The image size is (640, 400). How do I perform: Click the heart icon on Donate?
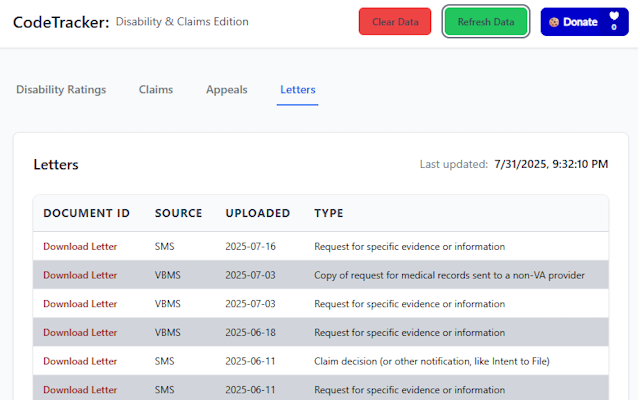click(x=614, y=16)
